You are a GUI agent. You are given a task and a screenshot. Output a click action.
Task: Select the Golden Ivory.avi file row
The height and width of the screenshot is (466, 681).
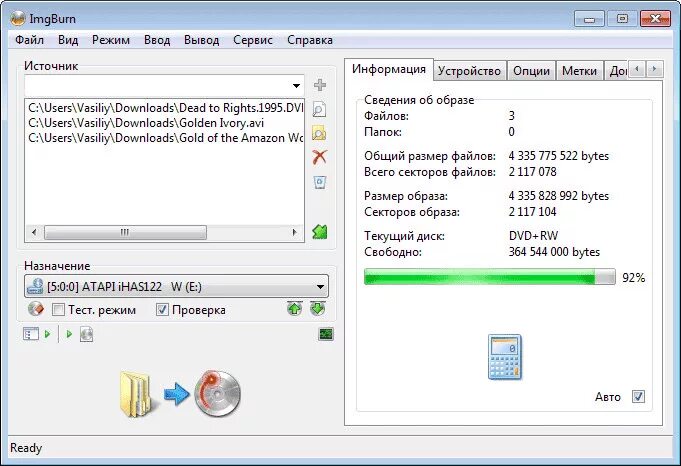click(165, 123)
